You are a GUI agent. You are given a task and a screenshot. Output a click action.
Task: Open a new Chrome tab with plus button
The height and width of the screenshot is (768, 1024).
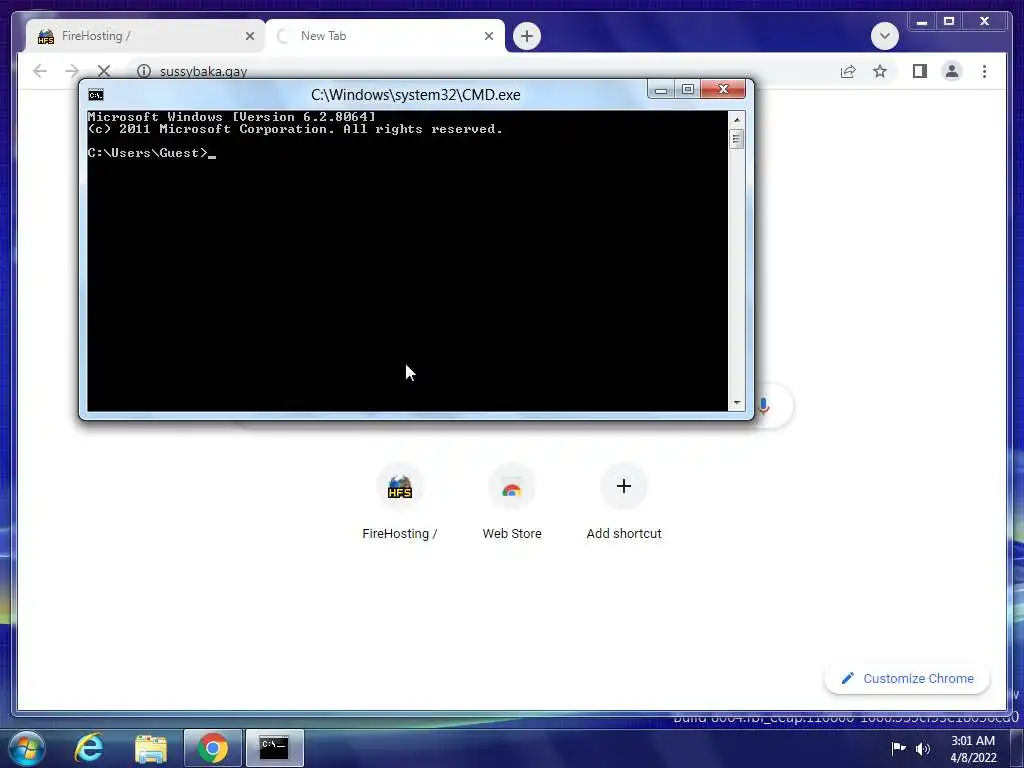(526, 36)
